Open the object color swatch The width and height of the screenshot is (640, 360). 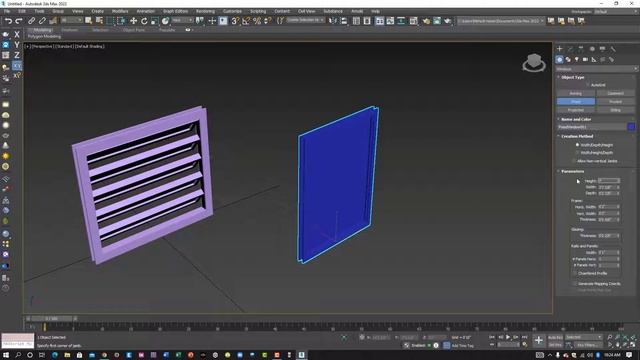coord(631,127)
